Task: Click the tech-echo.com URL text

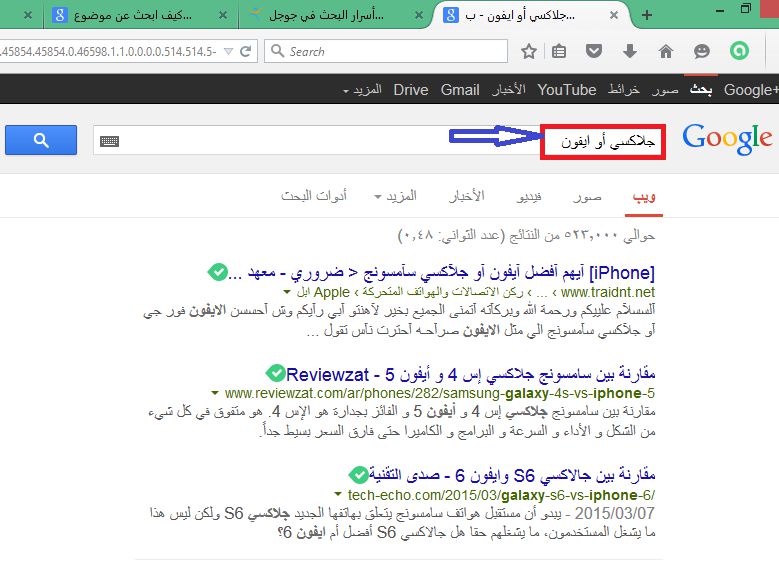Action: click(501, 495)
